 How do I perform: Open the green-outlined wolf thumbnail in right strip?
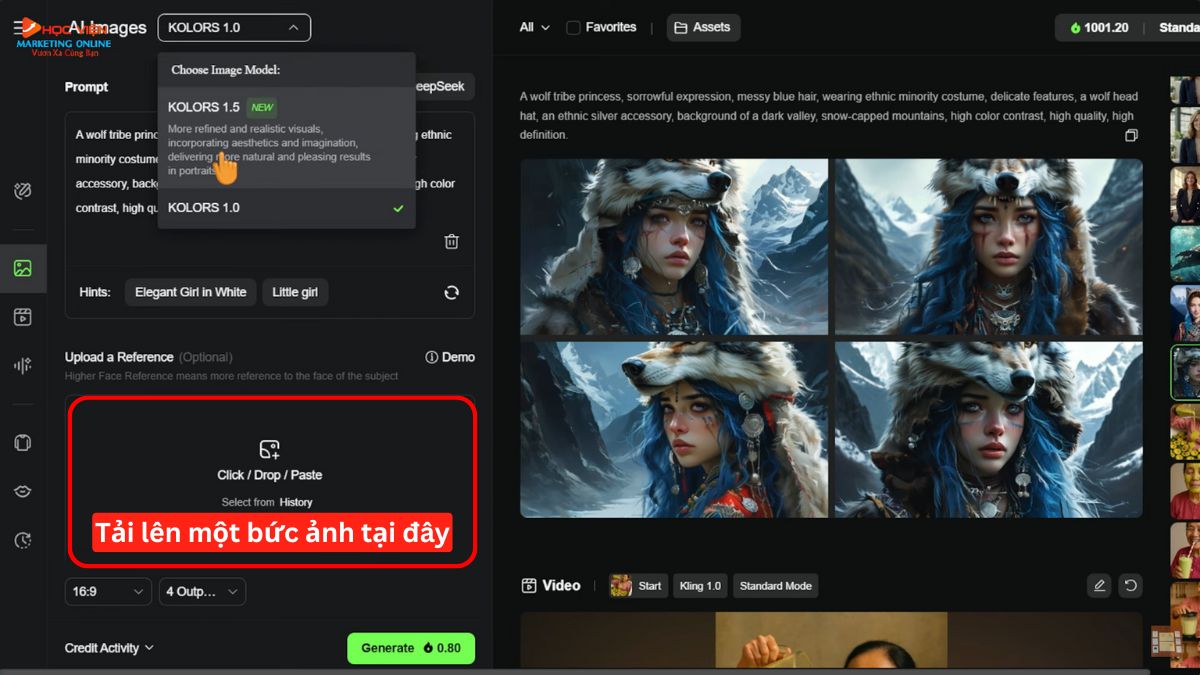pos(1186,373)
